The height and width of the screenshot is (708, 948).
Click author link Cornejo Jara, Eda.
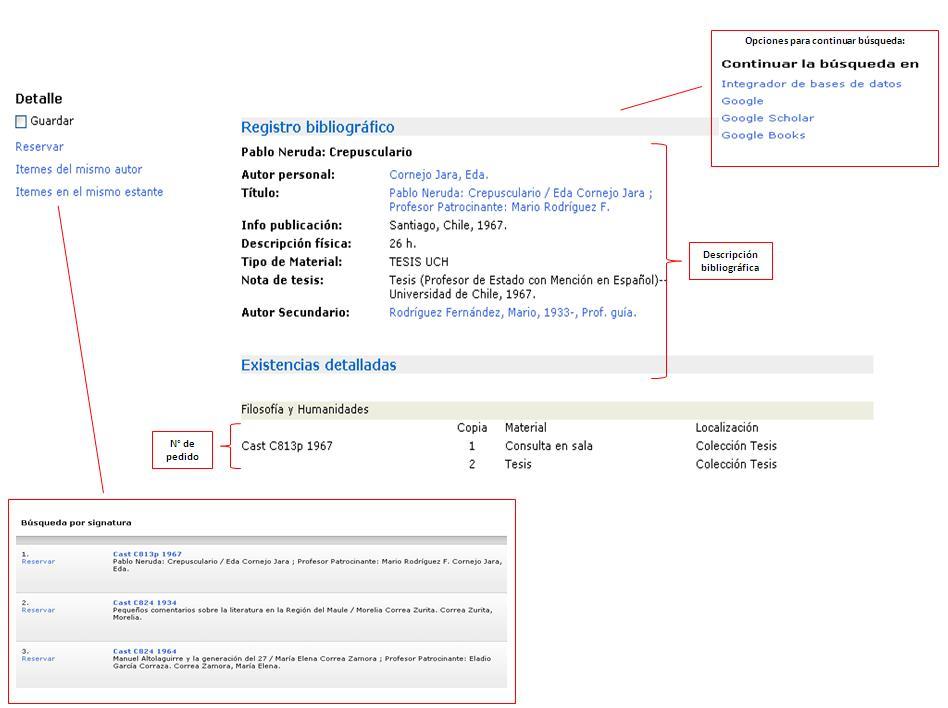(x=438, y=175)
